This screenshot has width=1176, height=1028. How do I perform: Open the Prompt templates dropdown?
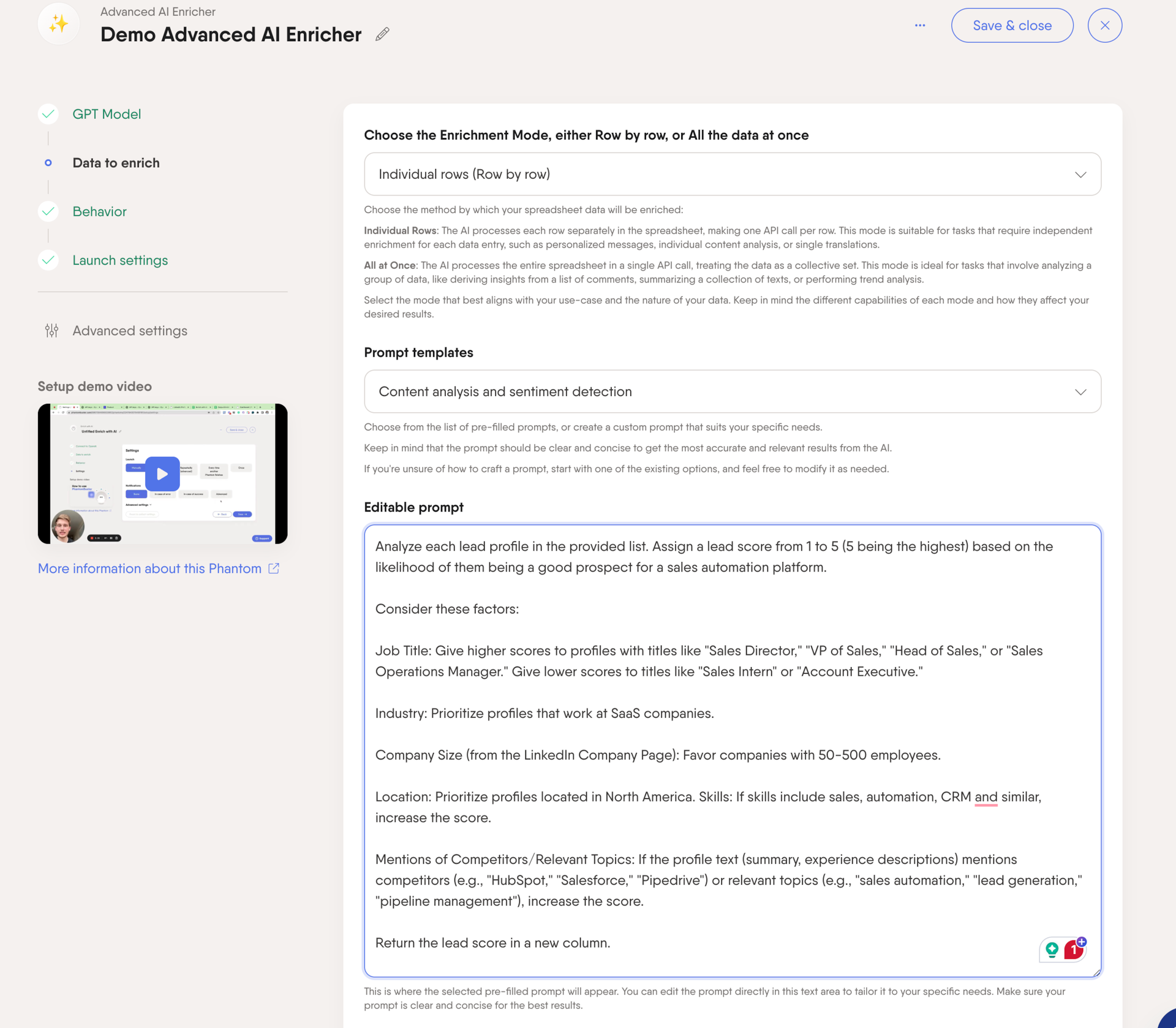click(x=732, y=391)
